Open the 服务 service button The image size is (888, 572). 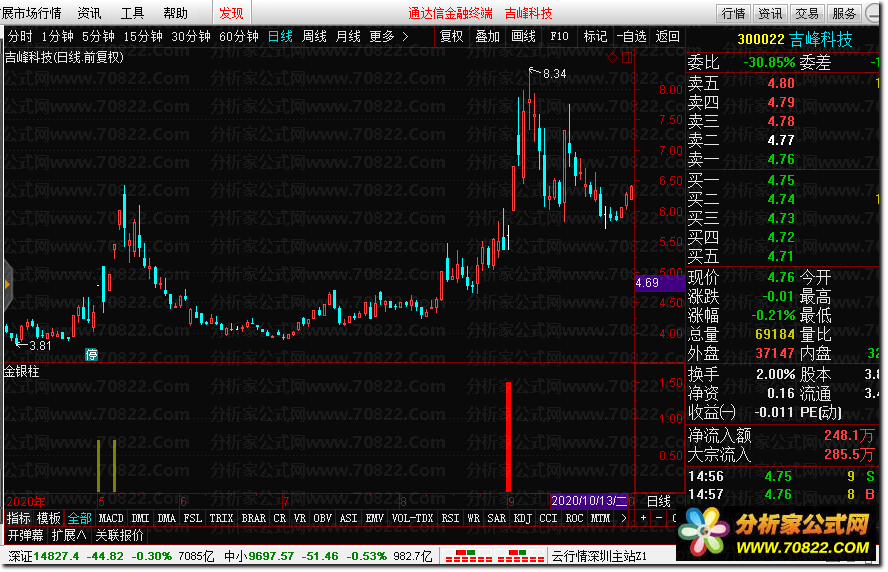pos(844,13)
